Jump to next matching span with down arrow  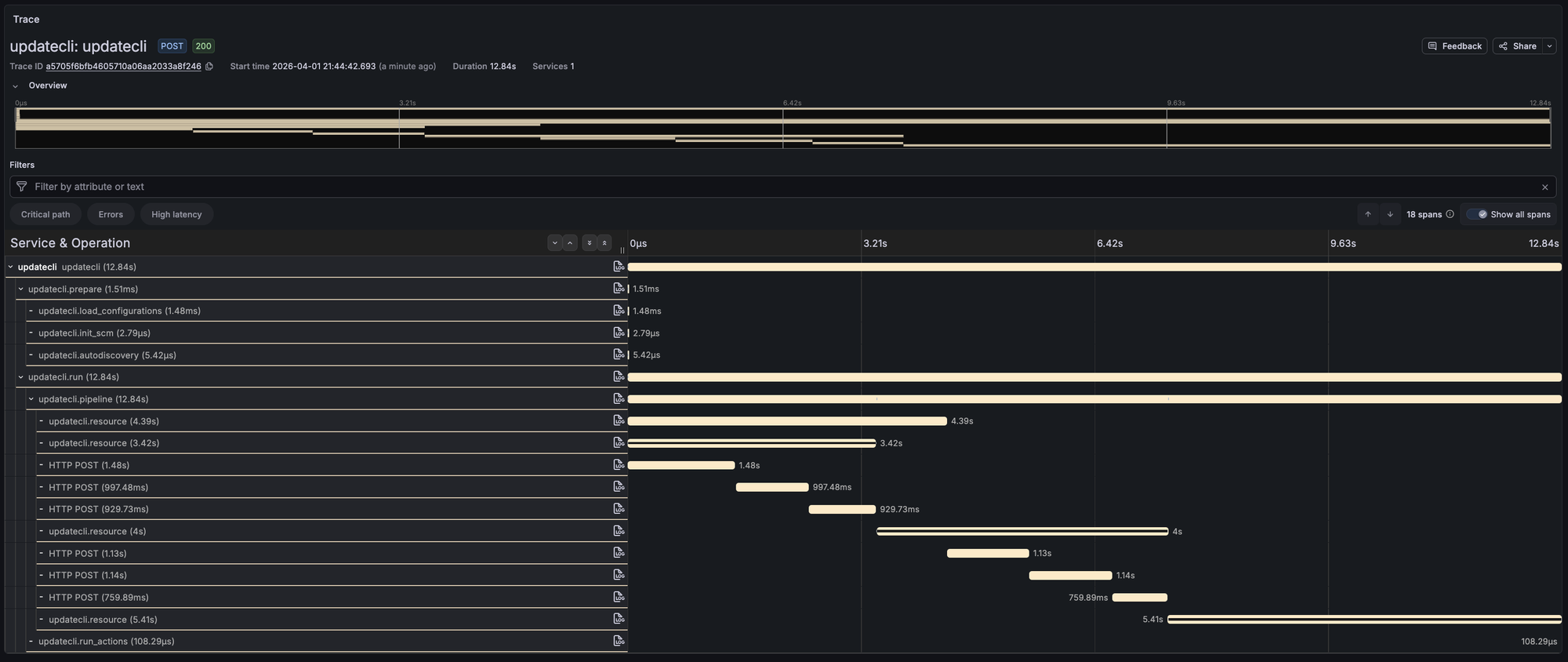1390,214
